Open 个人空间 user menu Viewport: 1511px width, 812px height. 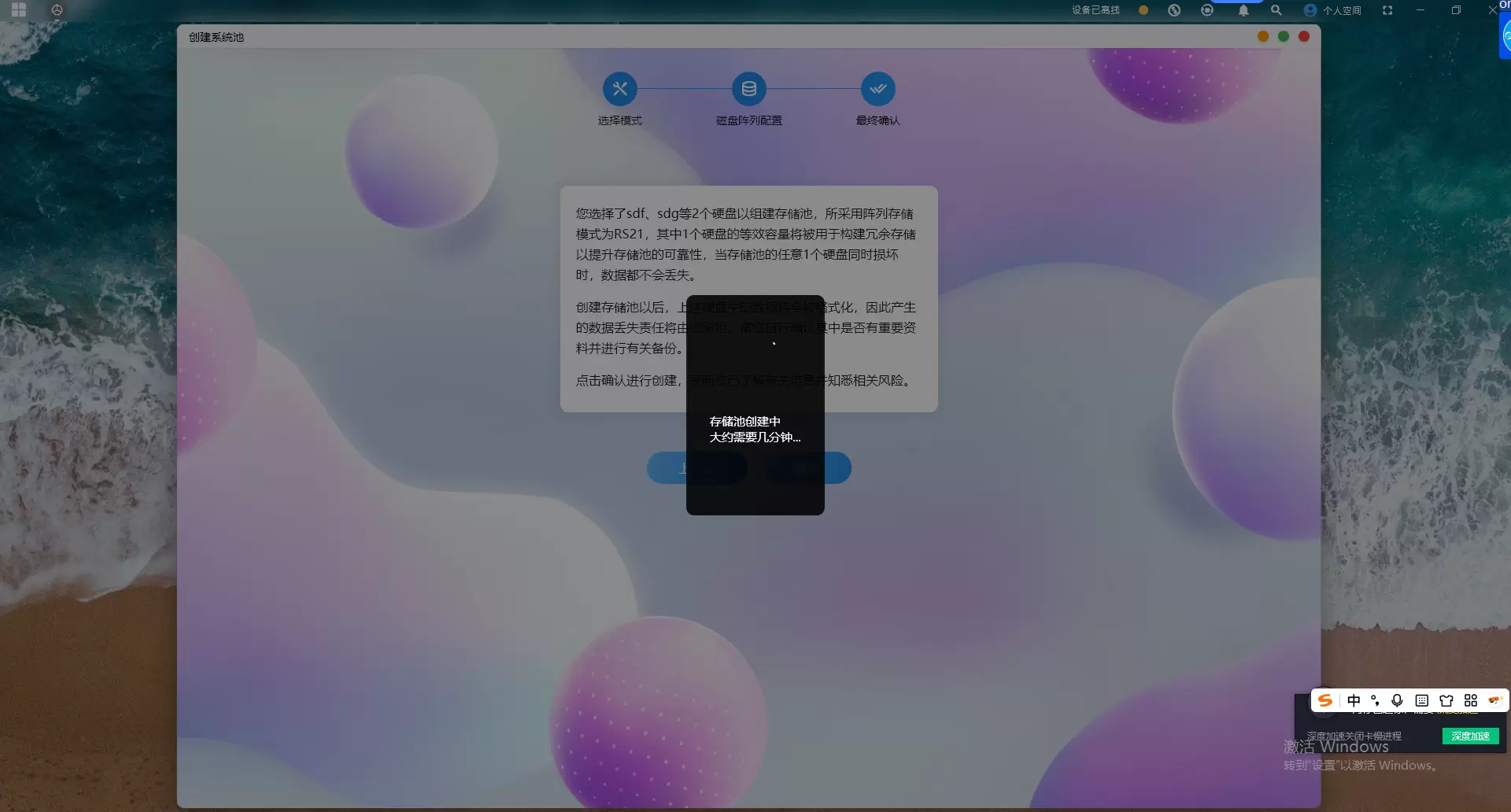[1333, 10]
